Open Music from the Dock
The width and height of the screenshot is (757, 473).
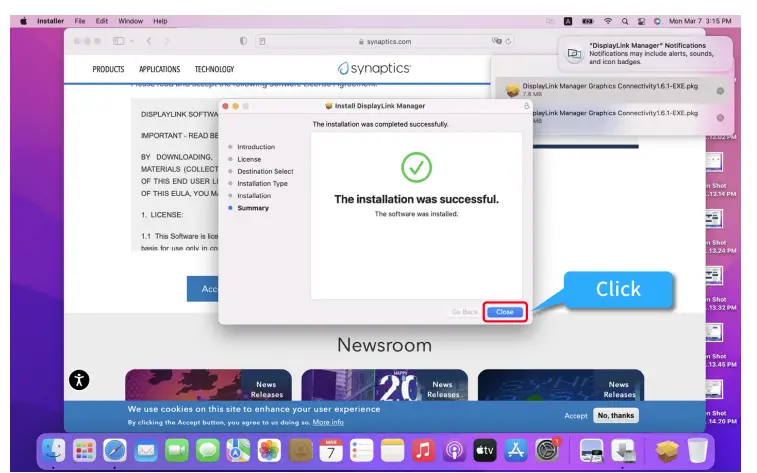point(423,451)
